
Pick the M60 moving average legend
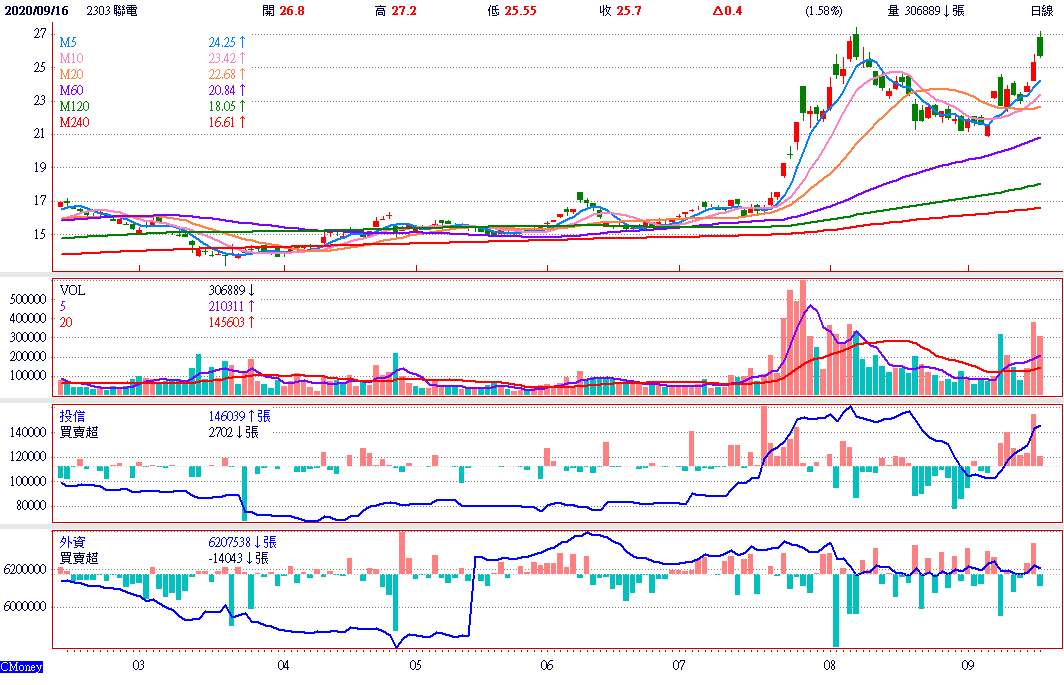pos(70,90)
